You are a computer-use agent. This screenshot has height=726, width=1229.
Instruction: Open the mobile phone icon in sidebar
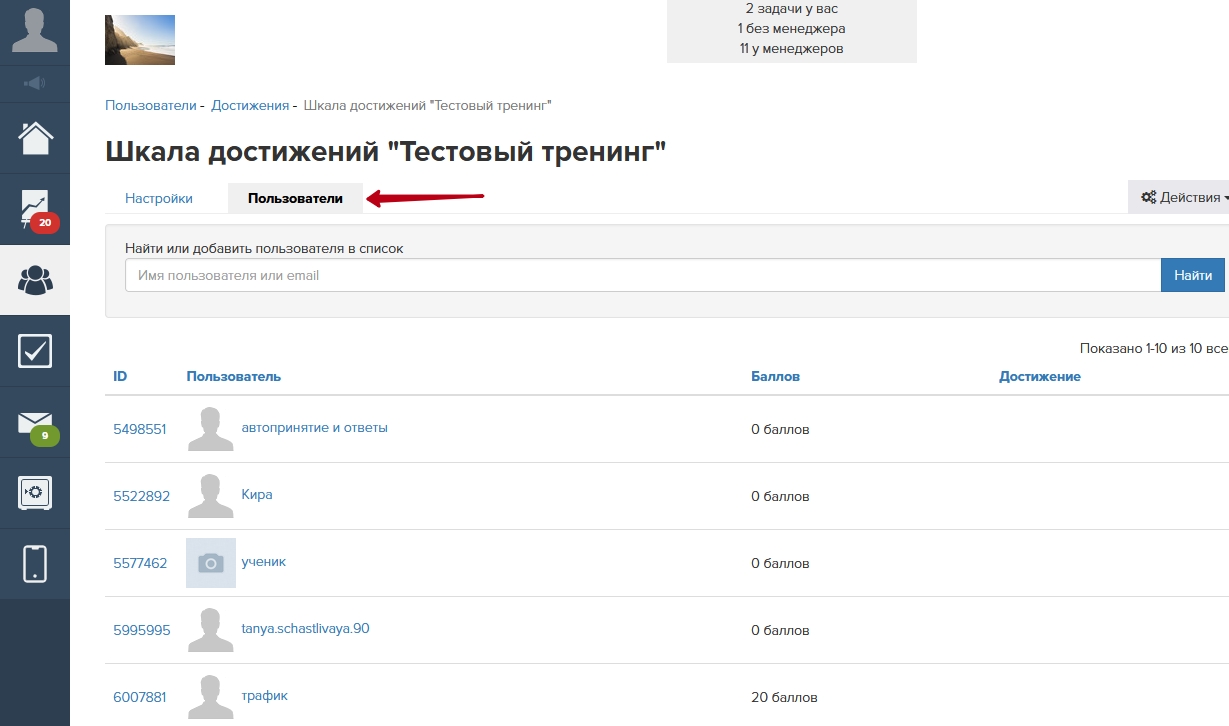click(35, 564)
